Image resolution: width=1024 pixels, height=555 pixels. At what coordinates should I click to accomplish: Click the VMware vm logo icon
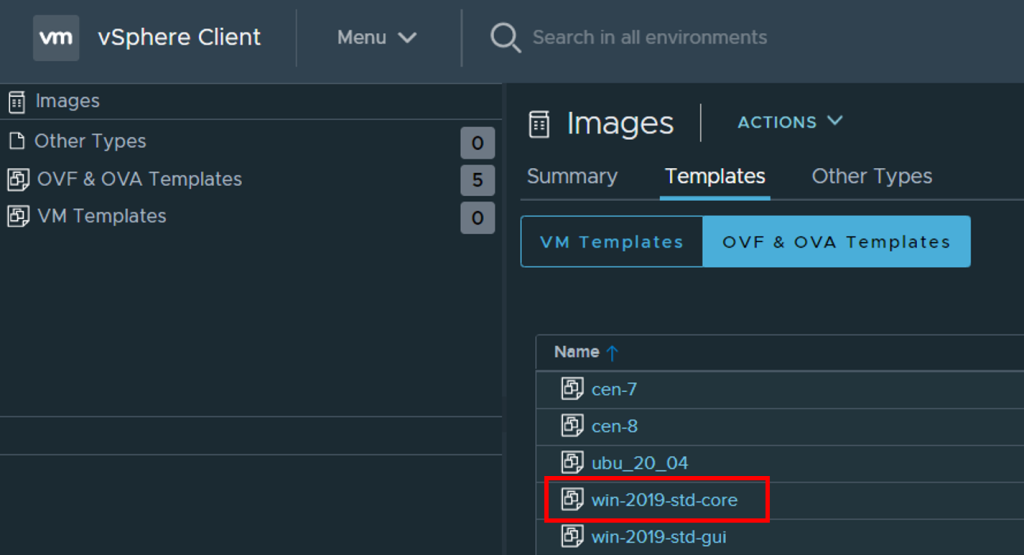[x=56, y=38]
